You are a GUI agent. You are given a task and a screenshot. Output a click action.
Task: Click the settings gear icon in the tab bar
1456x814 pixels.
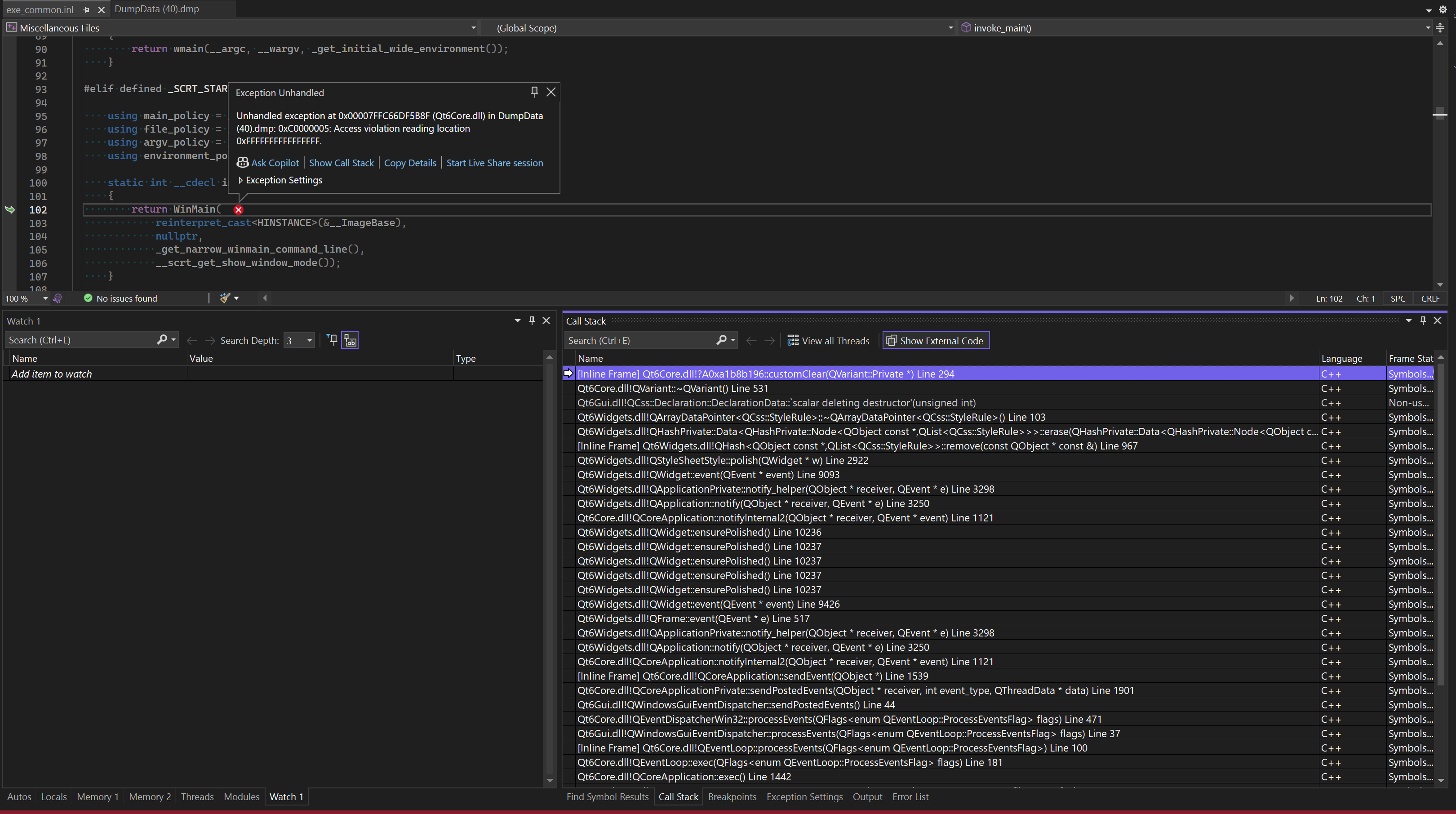pyautogui.click(x=1443, y=9)
